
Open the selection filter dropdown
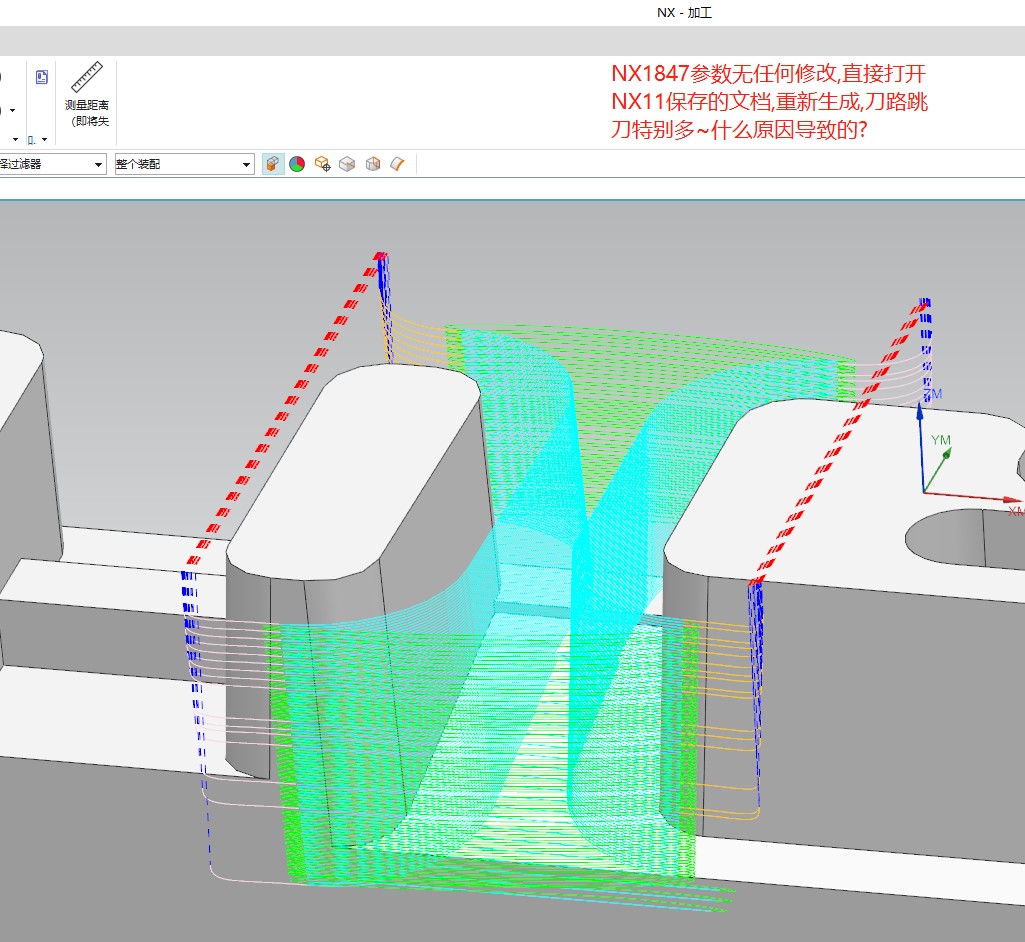tap(51, 164)
